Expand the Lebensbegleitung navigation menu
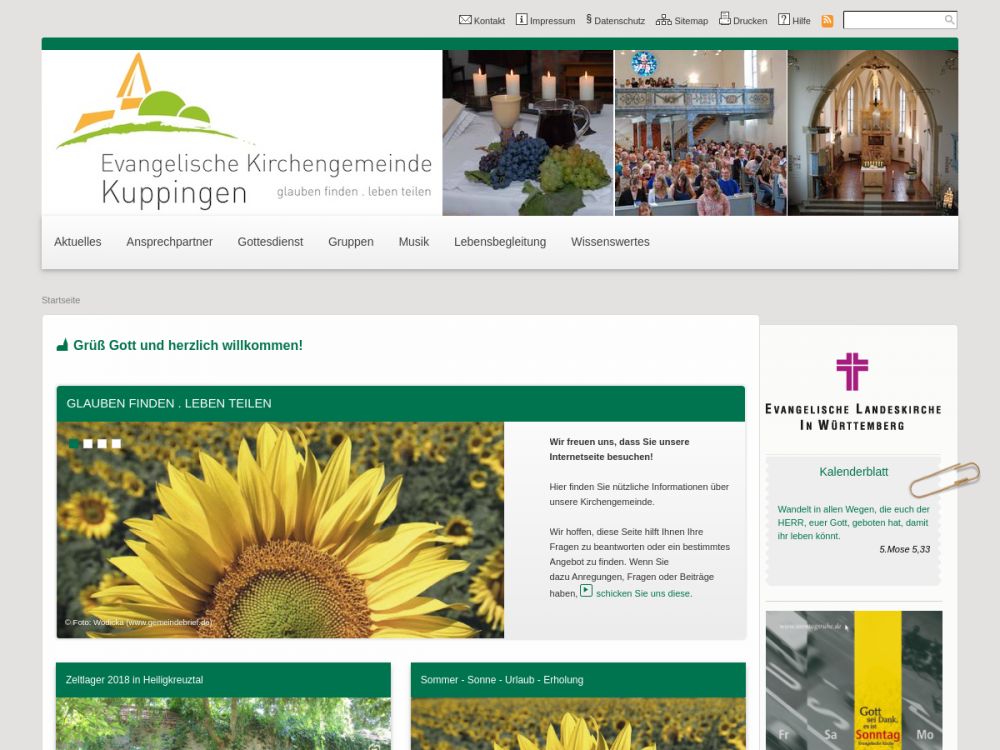The width and height of the screenshot is (1000, 750). point(499,242)
